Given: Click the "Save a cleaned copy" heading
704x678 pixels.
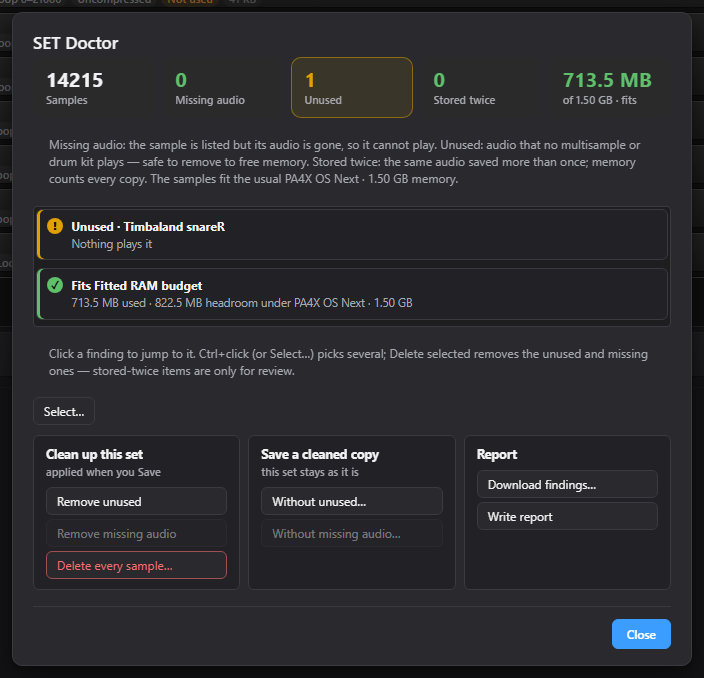Looking at the screenshot, I should [320, 454].
